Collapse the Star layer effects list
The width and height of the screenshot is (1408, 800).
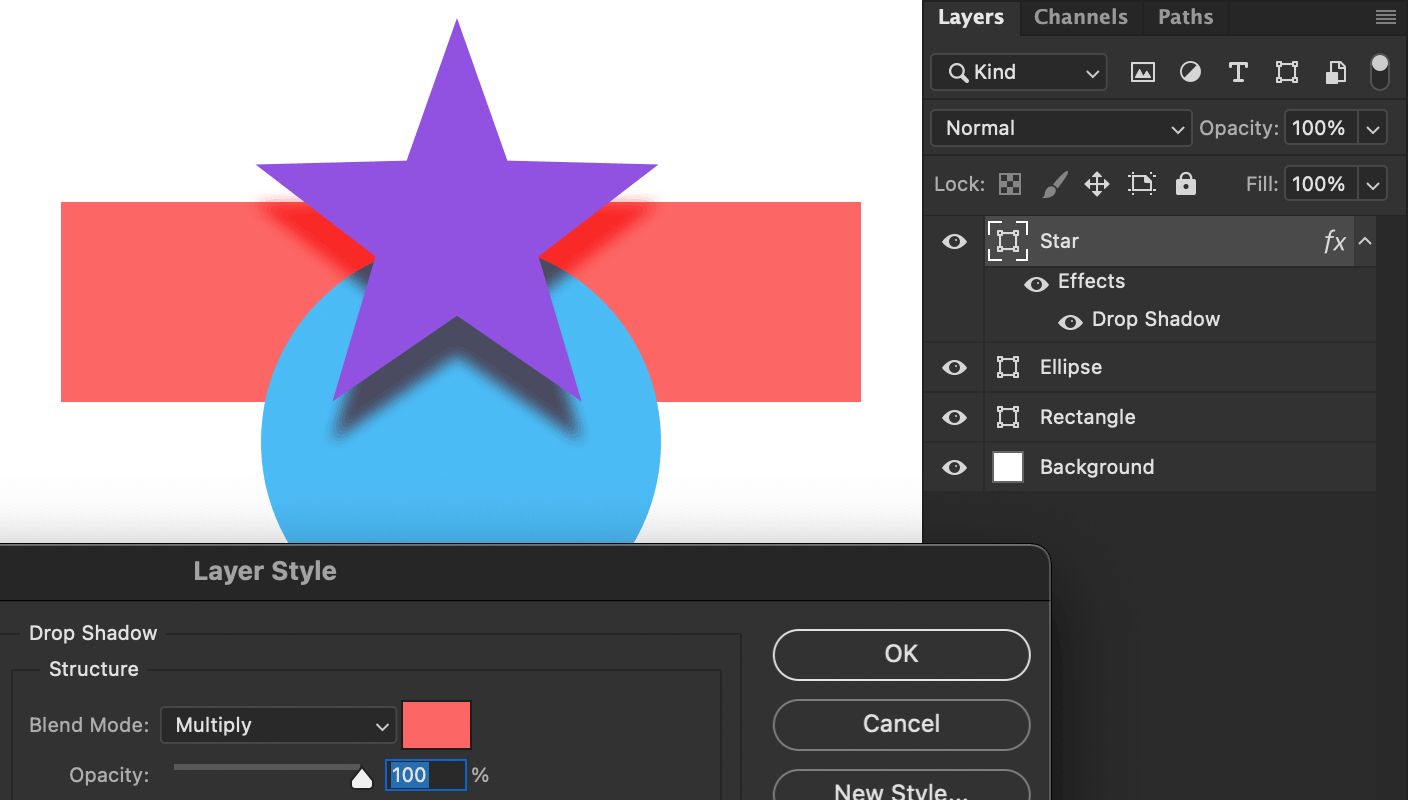point(1365,241)
